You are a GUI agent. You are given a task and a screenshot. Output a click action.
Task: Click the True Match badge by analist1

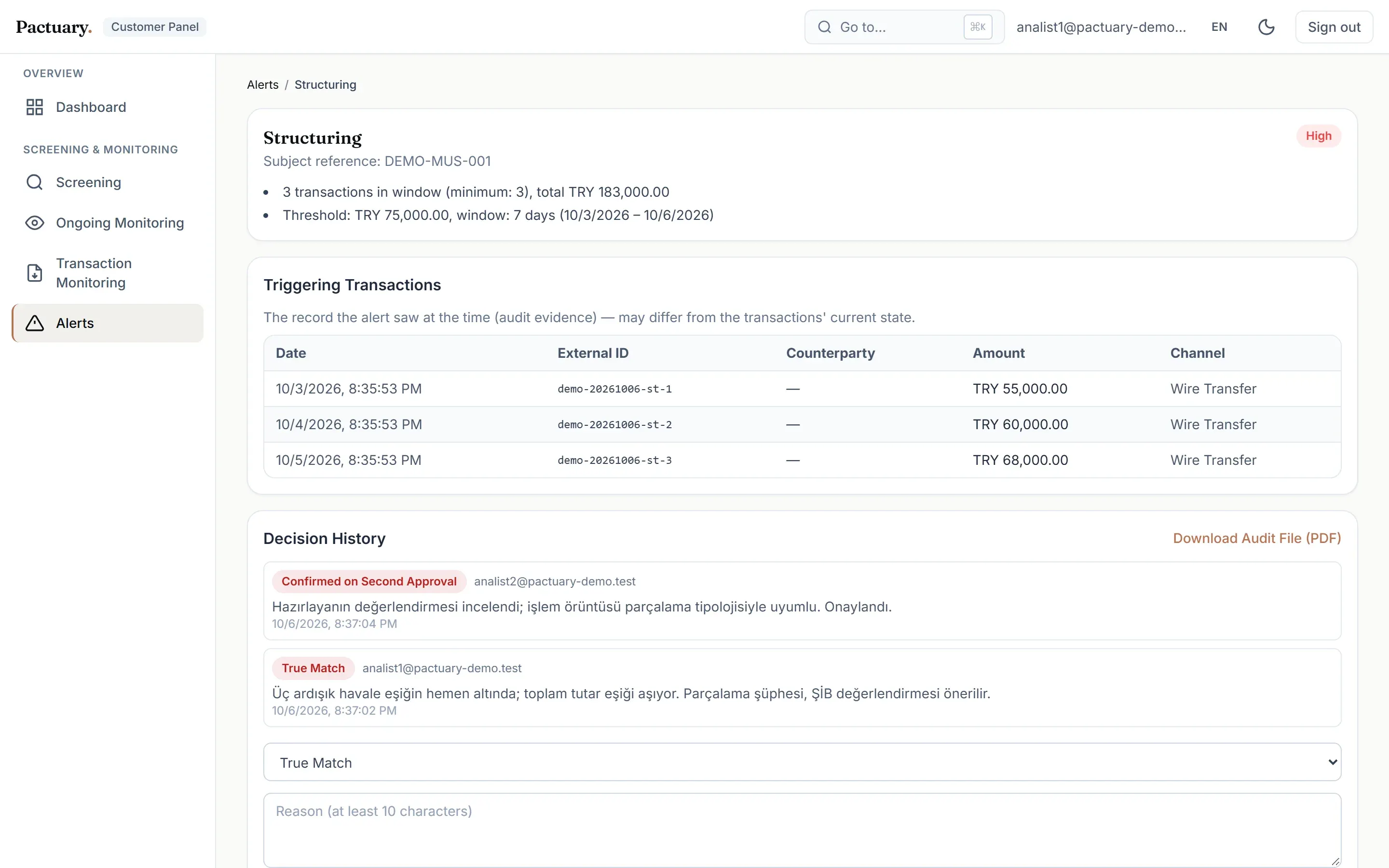pyautogui.click(x=313, y=668)
